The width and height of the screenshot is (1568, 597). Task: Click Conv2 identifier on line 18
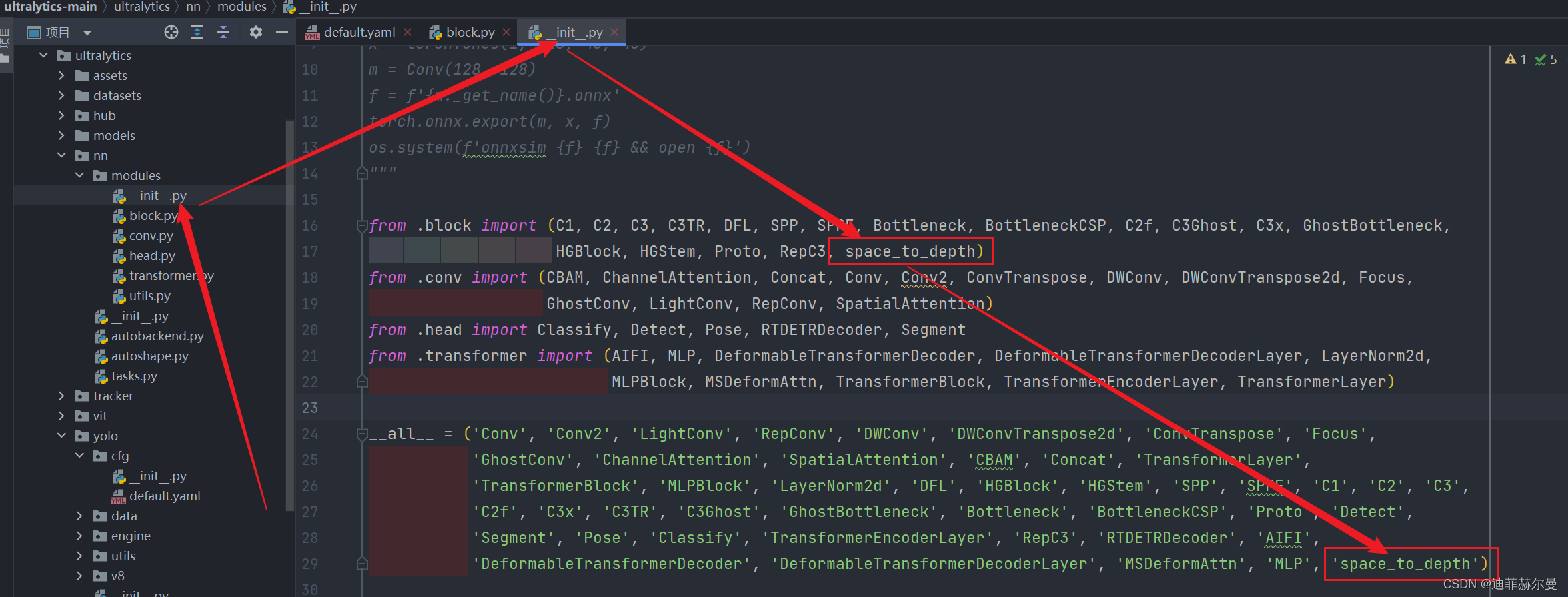924,277
